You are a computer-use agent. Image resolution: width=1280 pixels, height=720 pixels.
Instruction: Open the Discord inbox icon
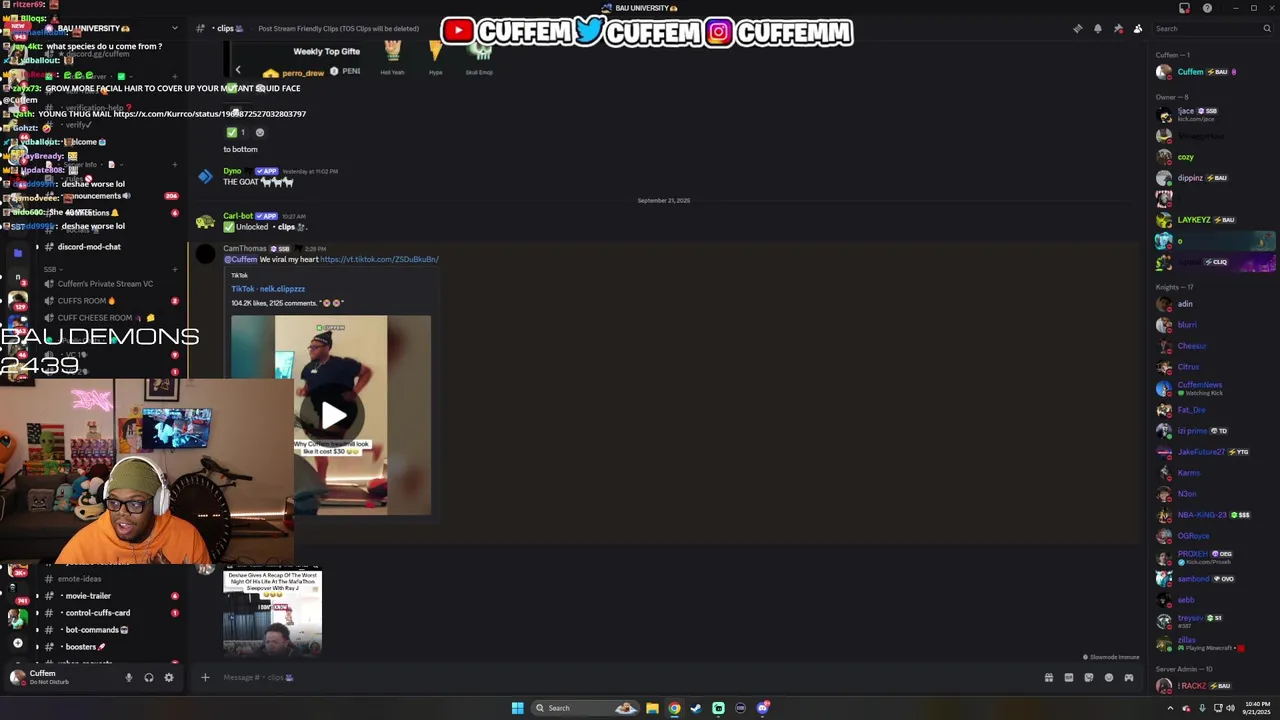click(1184, 8)
